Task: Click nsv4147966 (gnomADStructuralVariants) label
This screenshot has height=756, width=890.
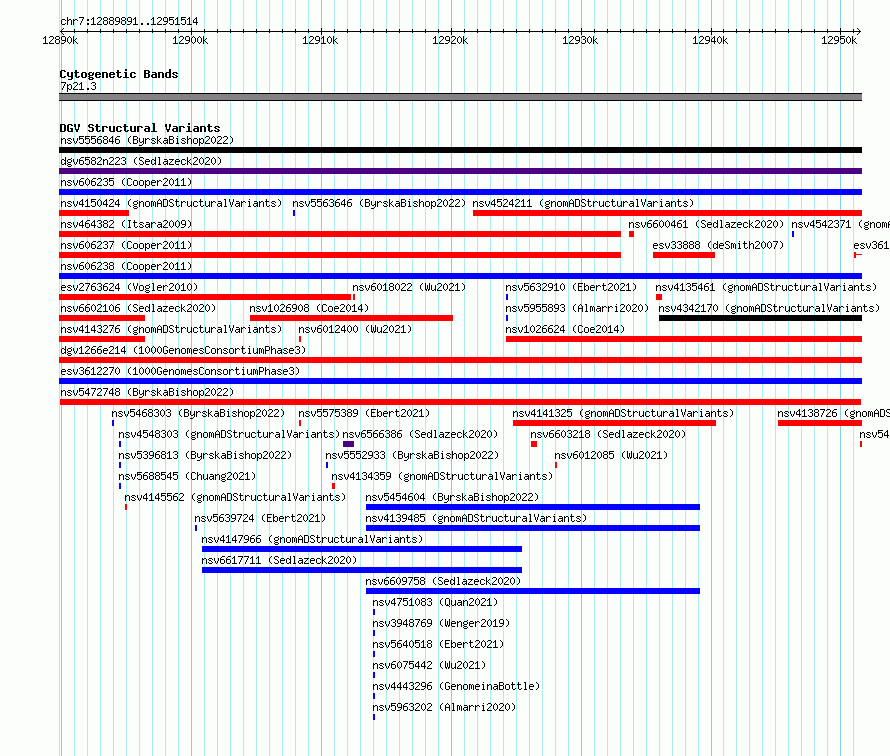Action: [312, 539]
